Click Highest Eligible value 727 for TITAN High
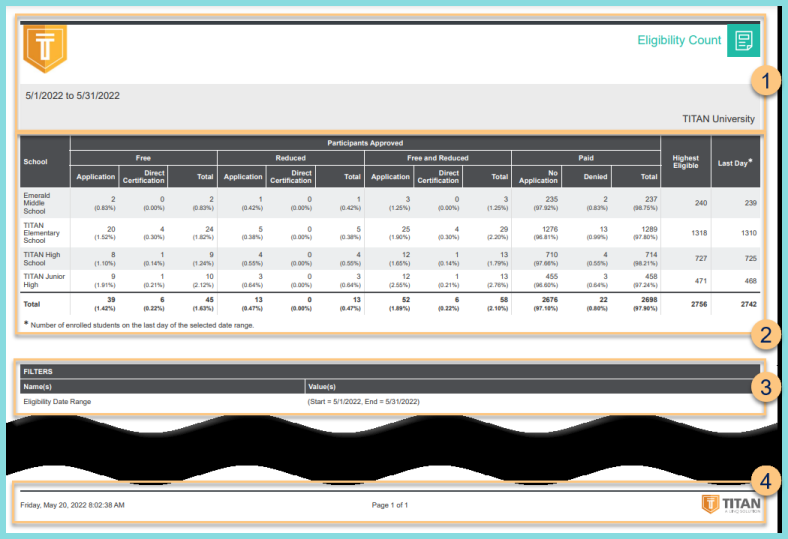Image resolution: width=788 pixels, height=539 pixels. point(701,258)
